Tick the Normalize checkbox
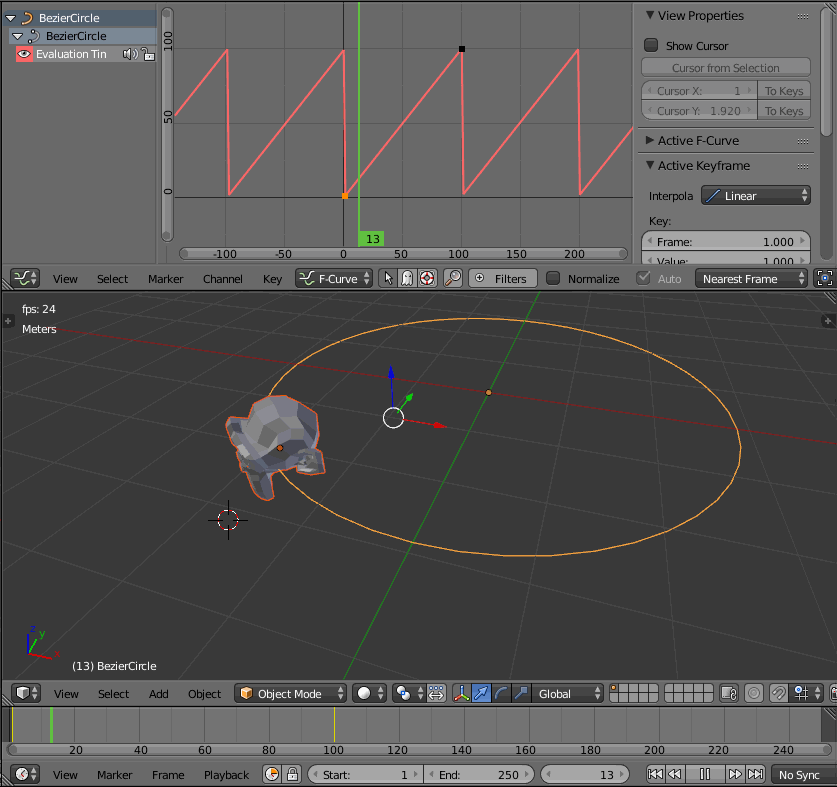837x787 pixels. (x=553, y=279)
